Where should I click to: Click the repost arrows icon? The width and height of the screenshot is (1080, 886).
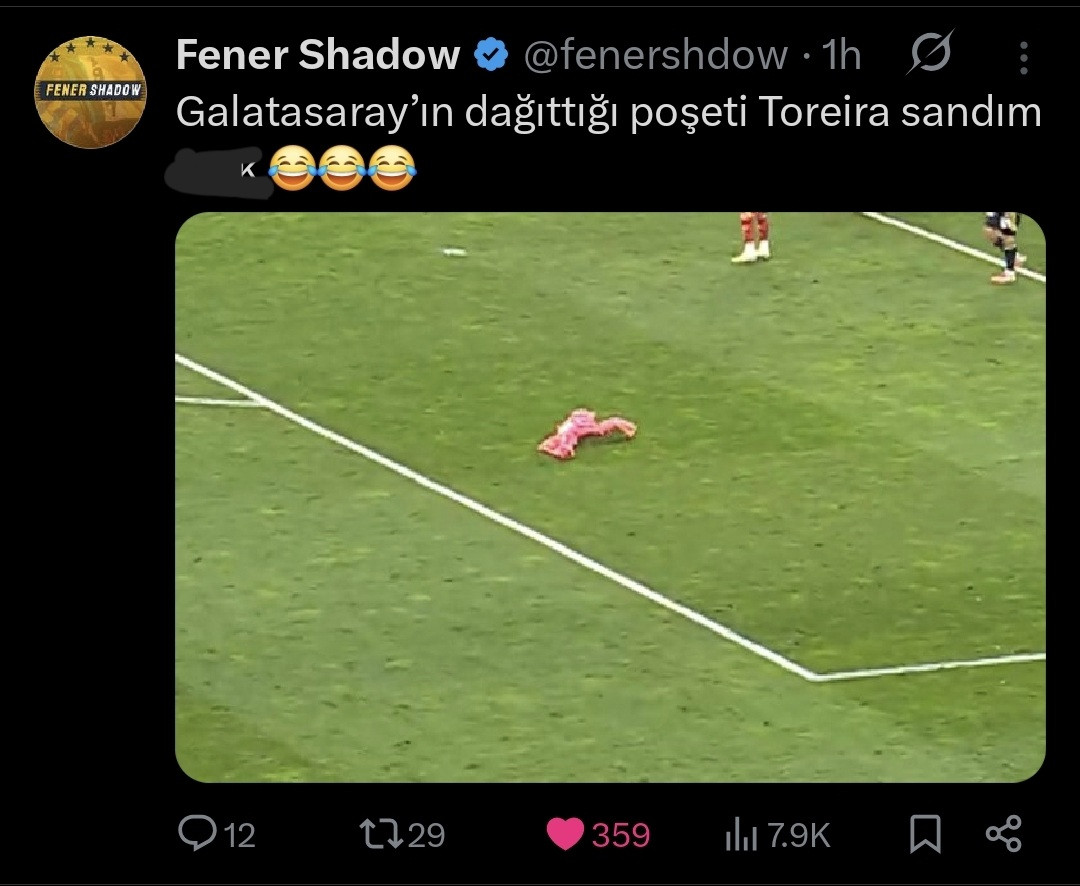click(380, 834)
